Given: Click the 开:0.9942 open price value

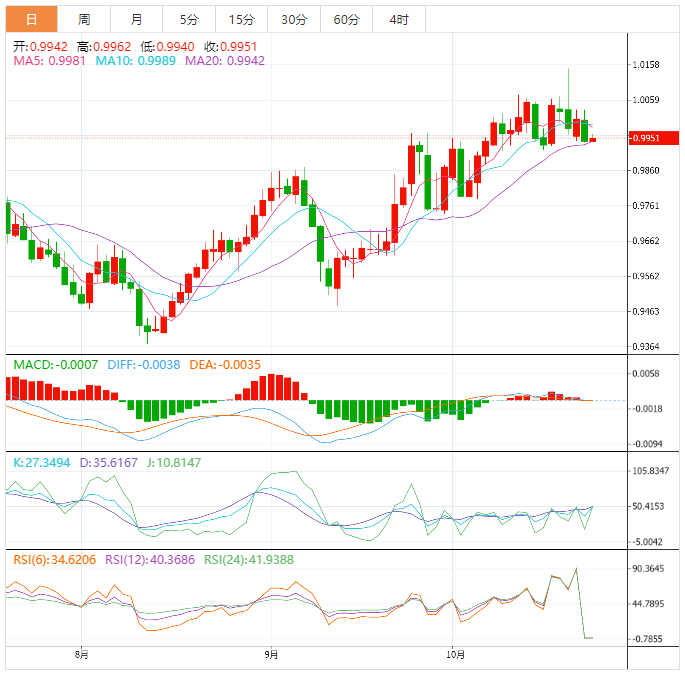Looking at the screenshot, I should 40,47.
